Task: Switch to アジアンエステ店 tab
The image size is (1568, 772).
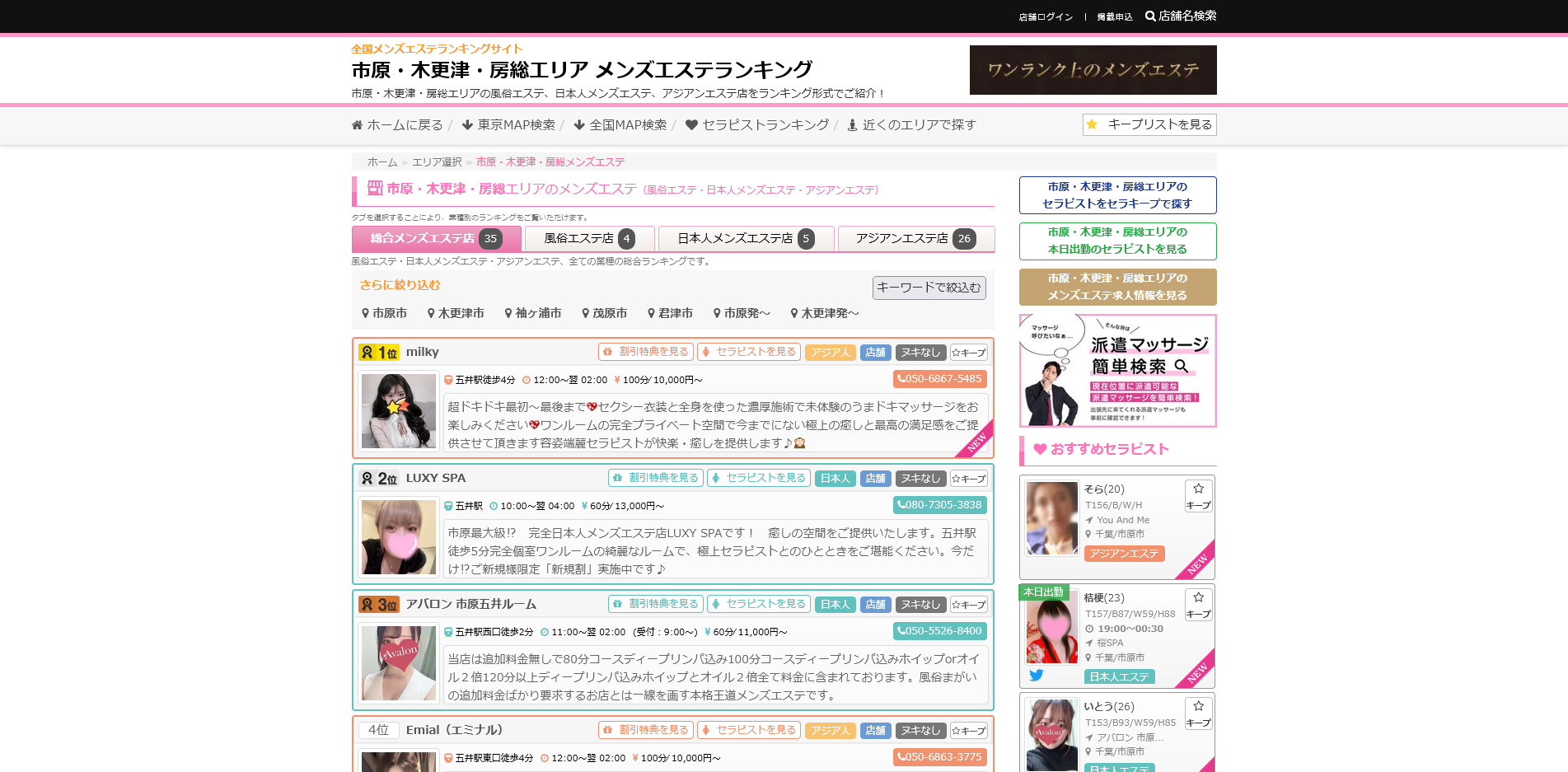Action: click(916, 239)
